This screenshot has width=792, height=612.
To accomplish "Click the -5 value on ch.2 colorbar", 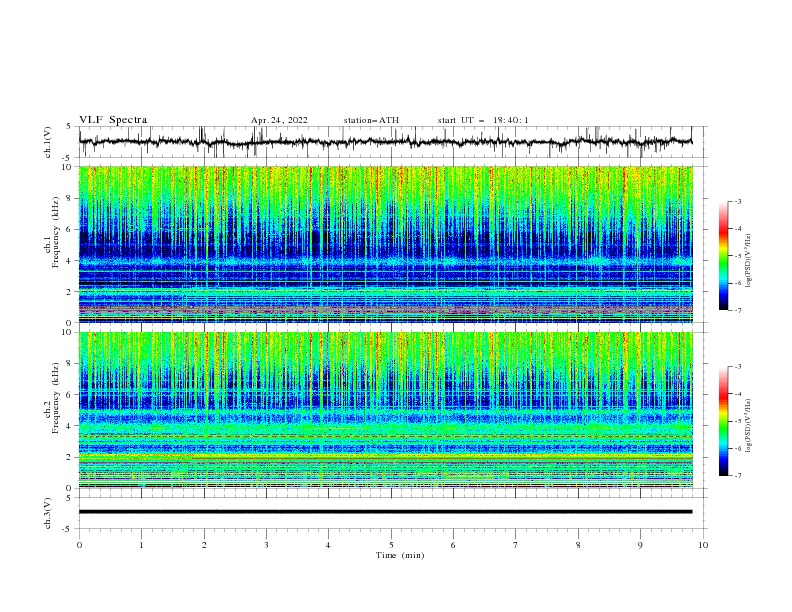I will coord(737,421).
